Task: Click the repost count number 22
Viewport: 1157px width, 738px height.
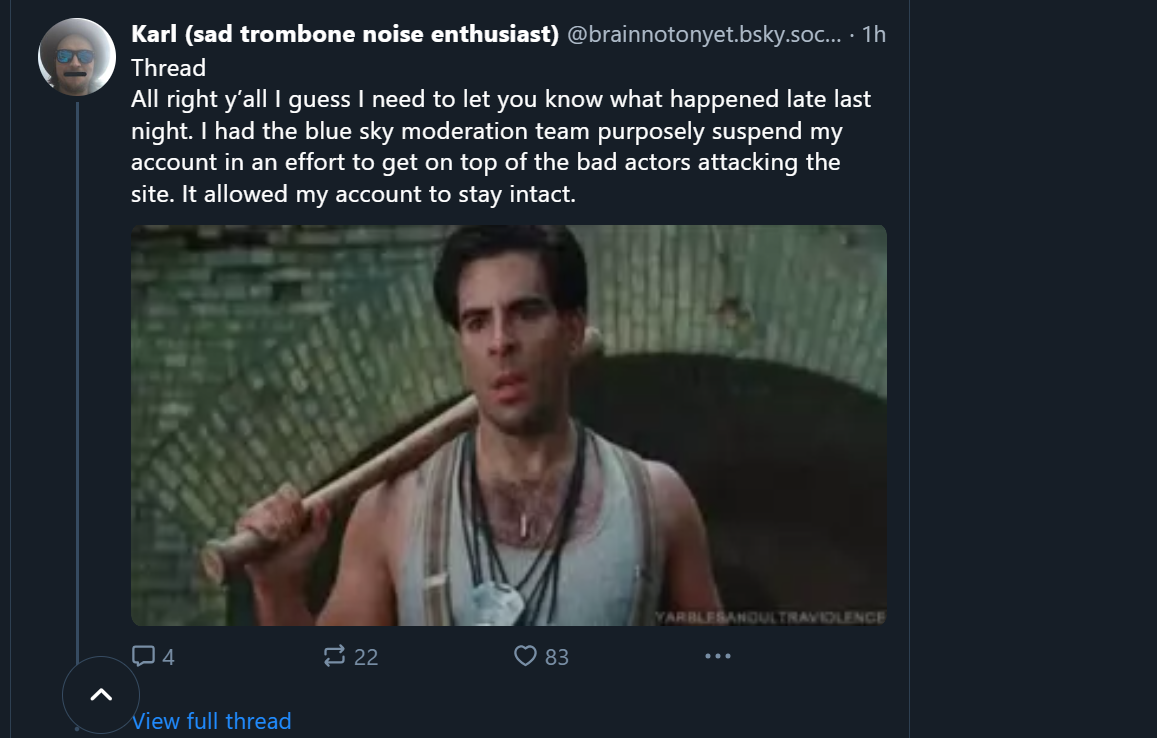Action: tap(366, 657)
